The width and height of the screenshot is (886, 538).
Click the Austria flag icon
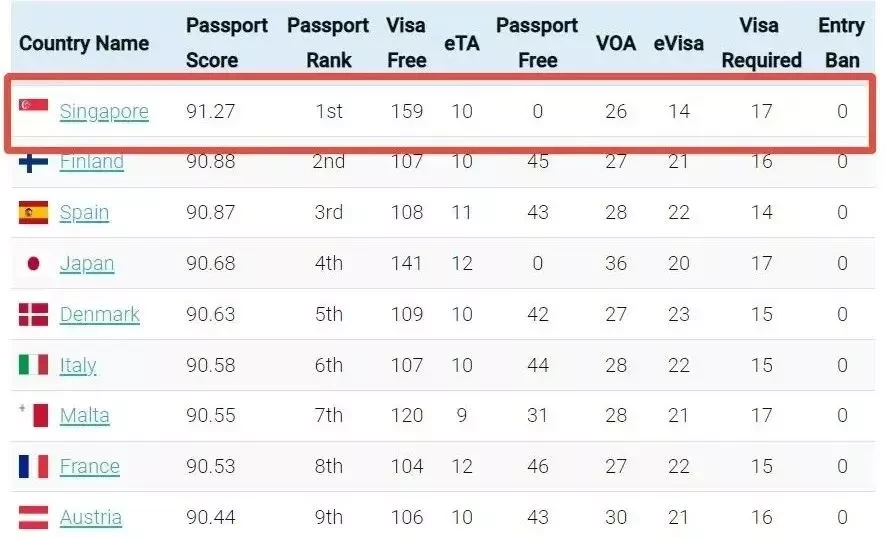[33, 517]
